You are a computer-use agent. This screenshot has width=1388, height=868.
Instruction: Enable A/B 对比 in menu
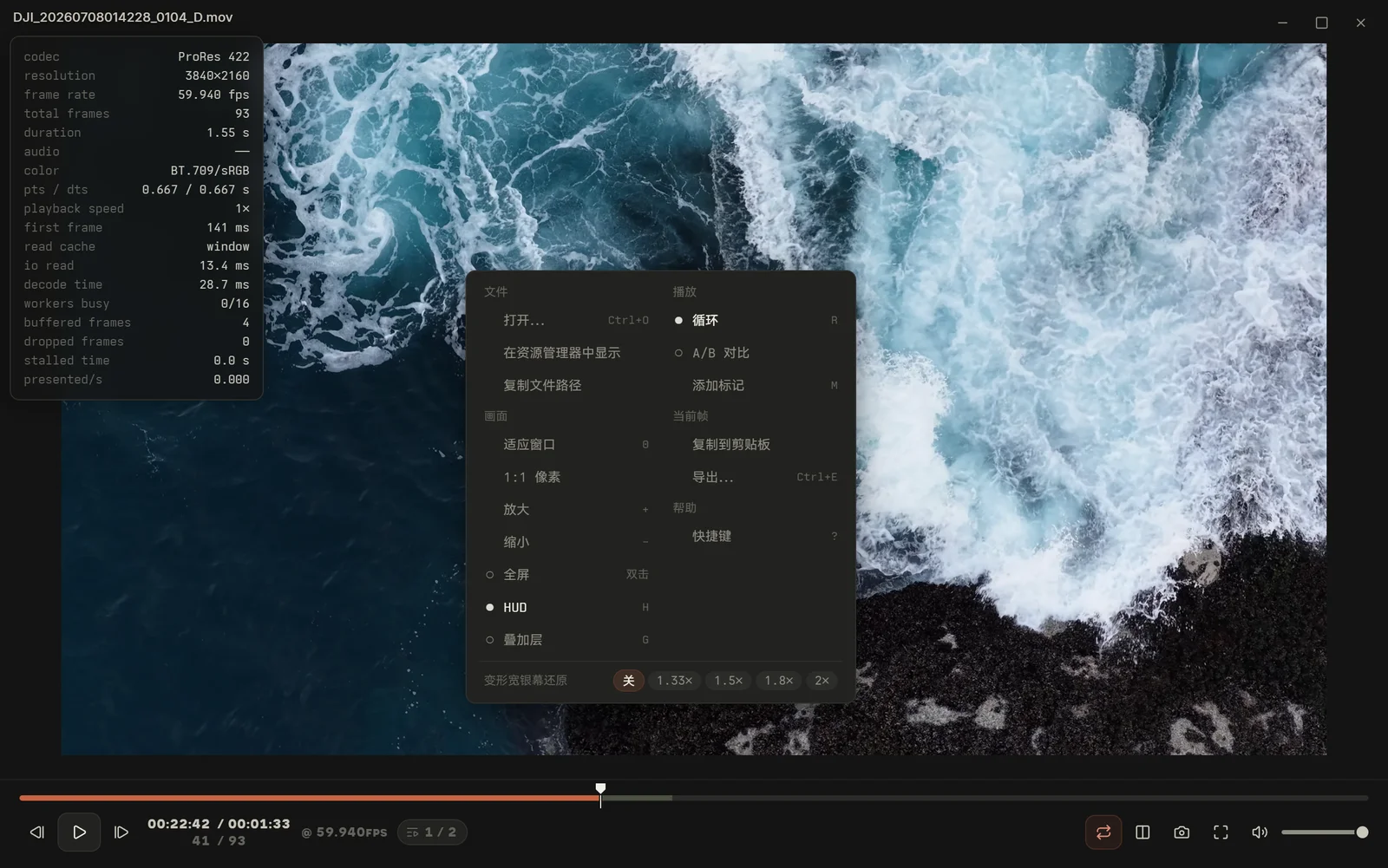point(756,353)
